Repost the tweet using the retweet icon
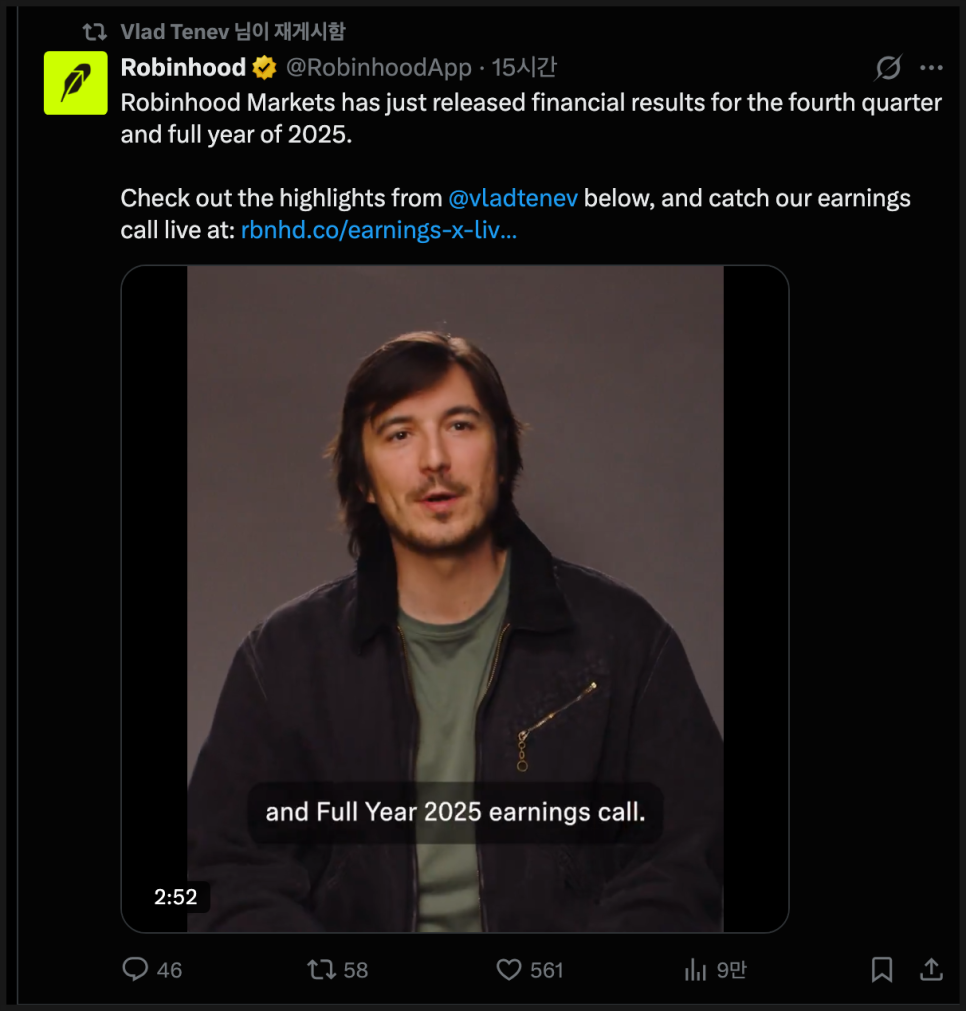Screen dimensions: 966x1011 pos(321,969)
